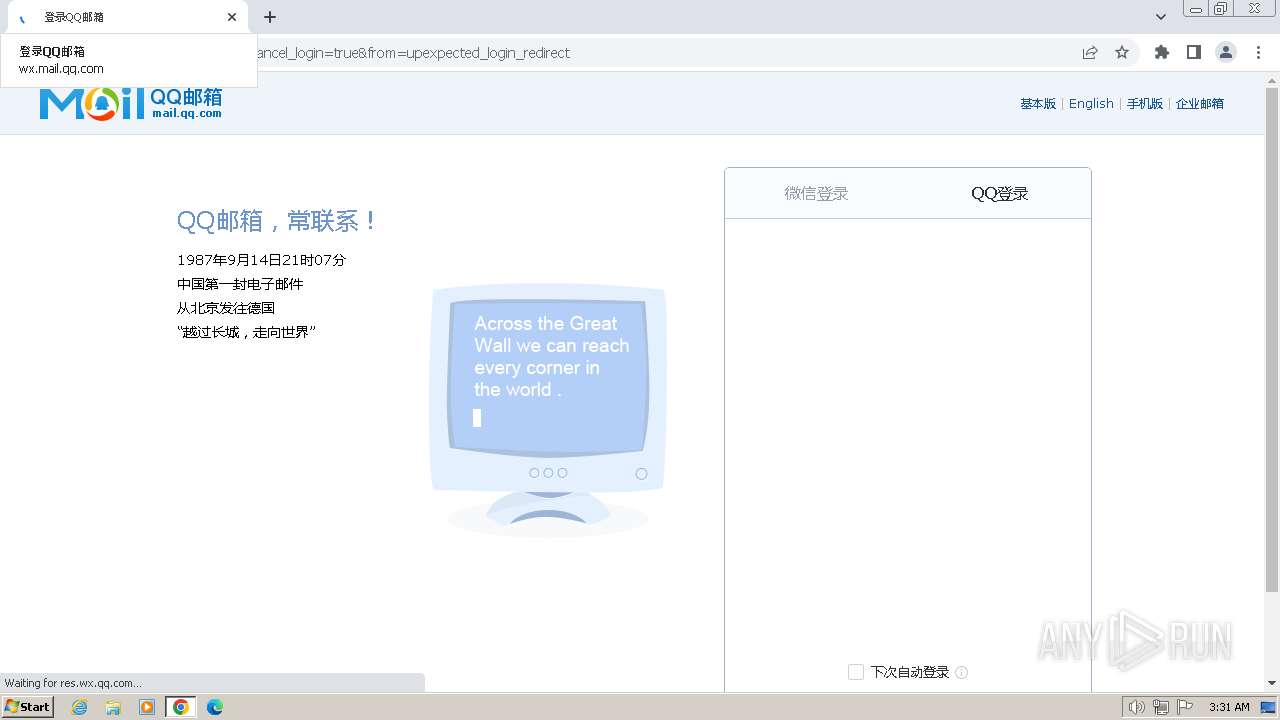The image size is (1280, 720).
Task: Click the 从北京发往德国 text
Action: [226, 308]
